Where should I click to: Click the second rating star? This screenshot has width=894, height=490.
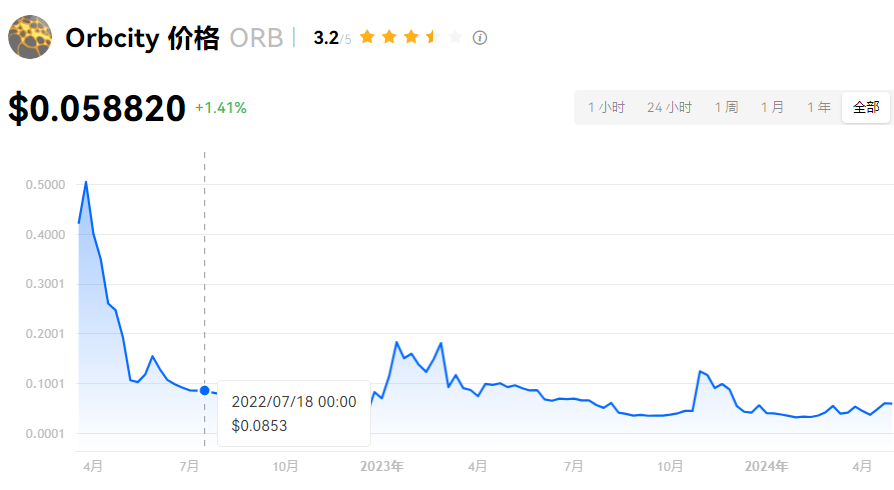tap(389, 37)
